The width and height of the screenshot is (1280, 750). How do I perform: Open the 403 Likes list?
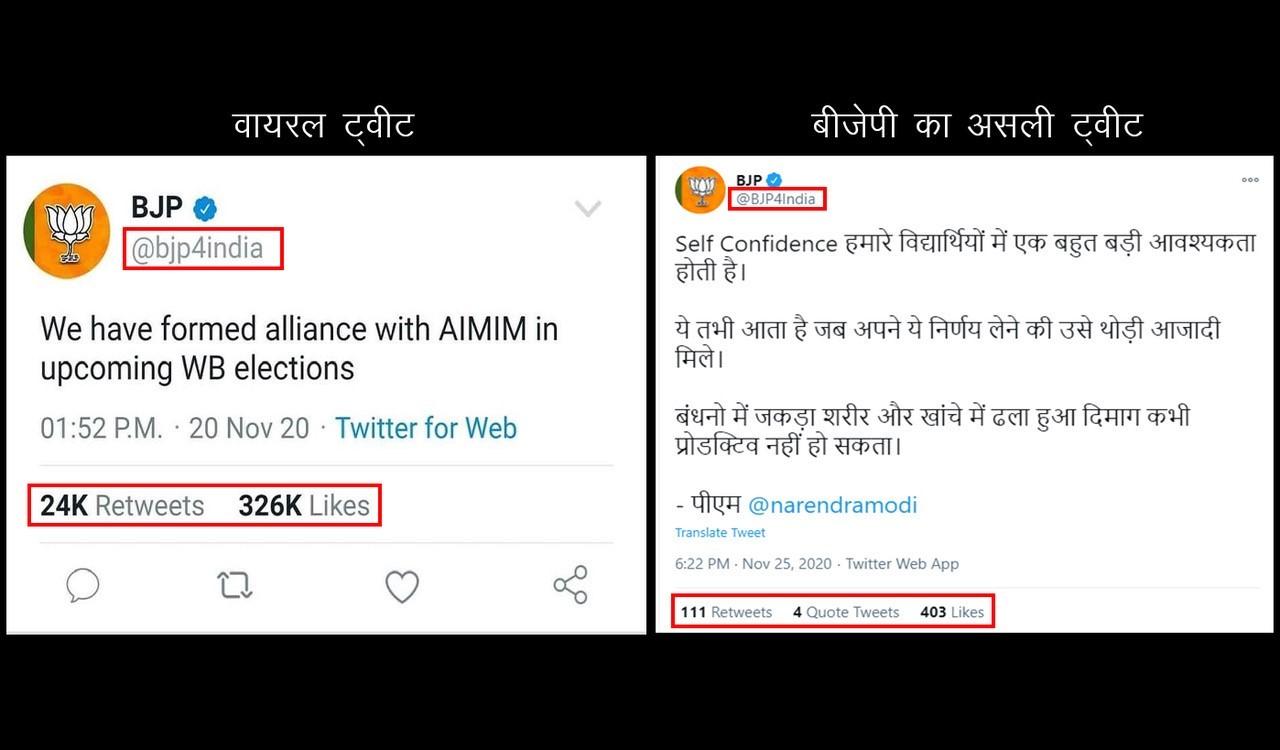click(x=952, y=612)
